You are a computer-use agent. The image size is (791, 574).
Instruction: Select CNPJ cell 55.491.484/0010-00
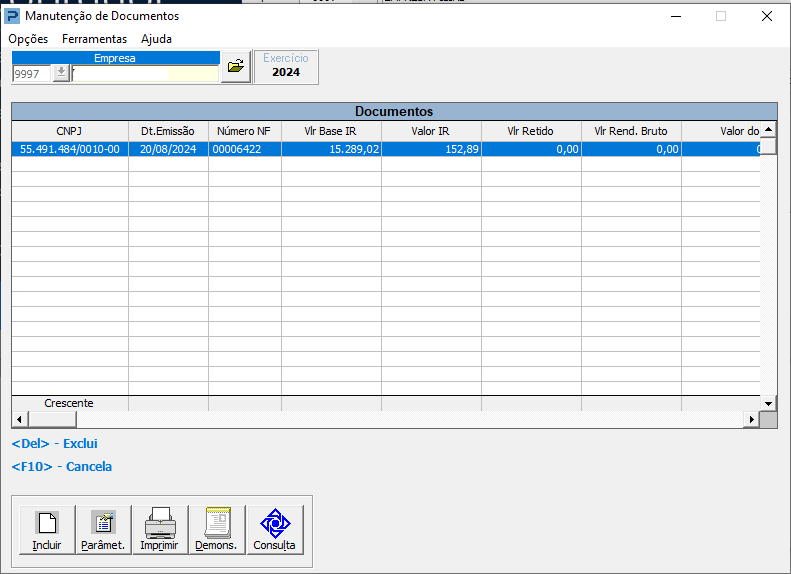click(70, 149)
